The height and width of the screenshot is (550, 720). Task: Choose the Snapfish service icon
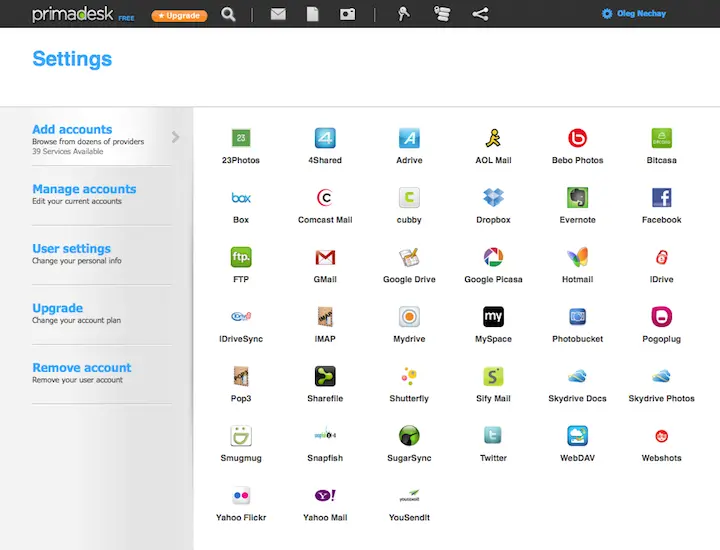[325, 434]
